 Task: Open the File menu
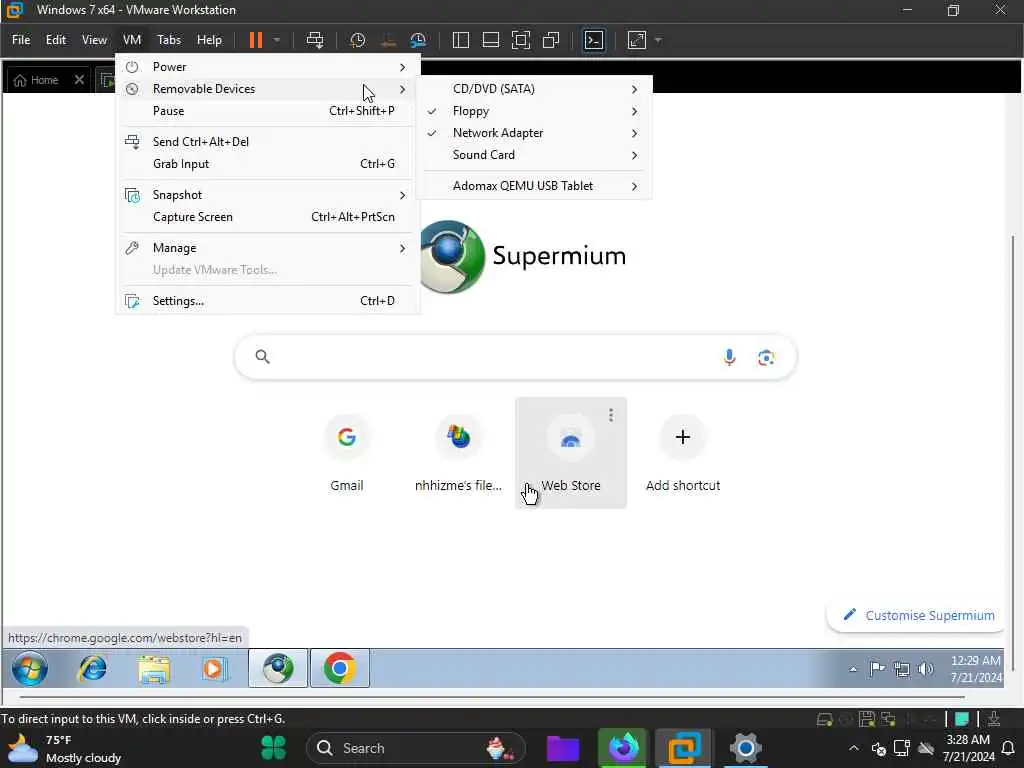21,40
